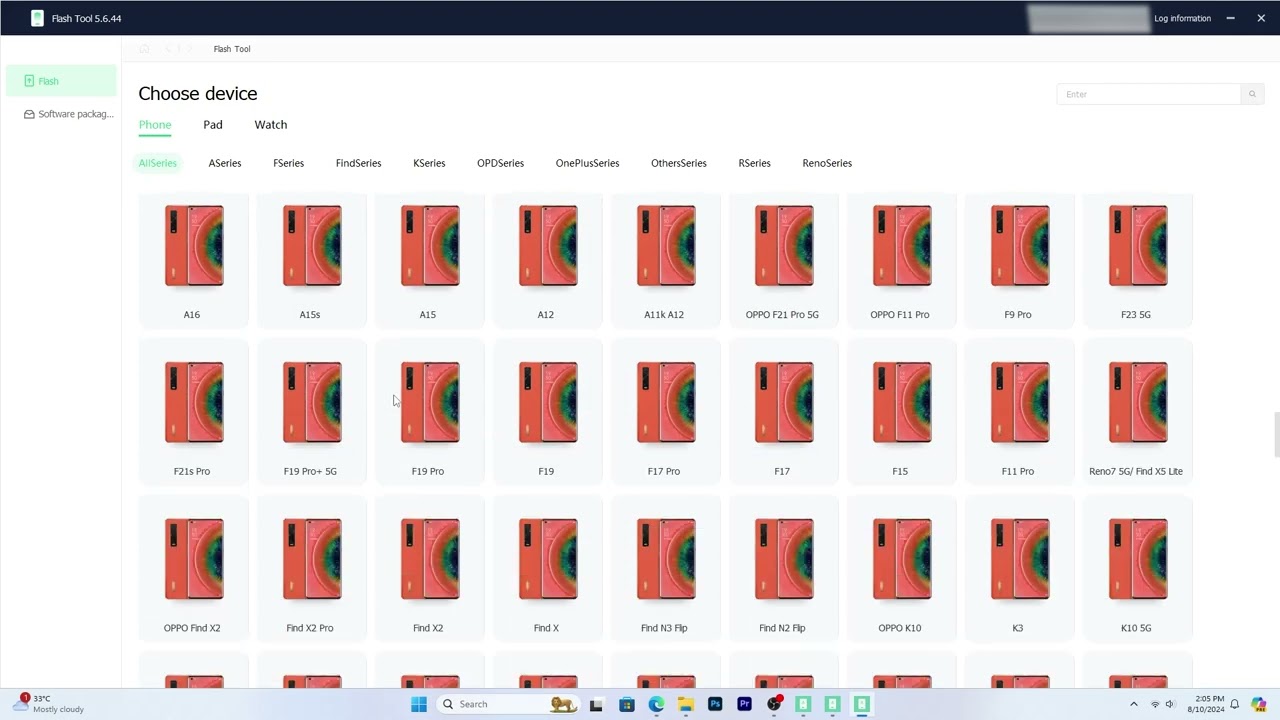Open the K3 device
Viewport: 1280px width, 720px height.
(x=1019, y=569)
